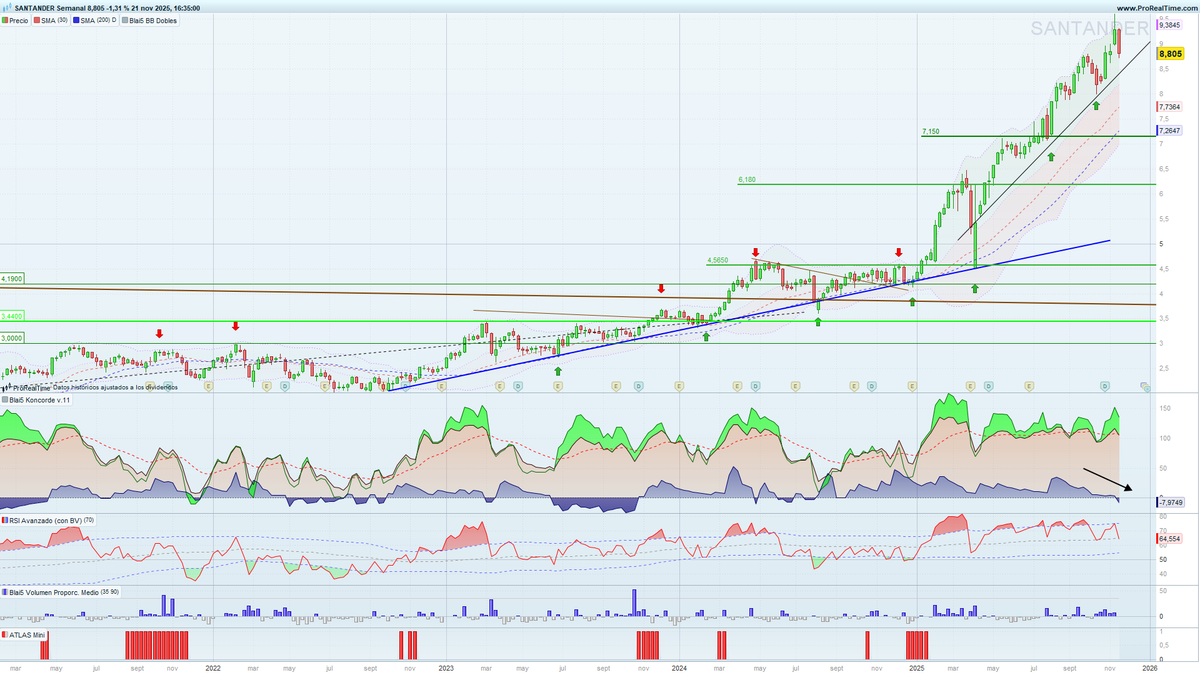
Task: Click the 2024 label on time axis
Action: (x=679, y=666)
